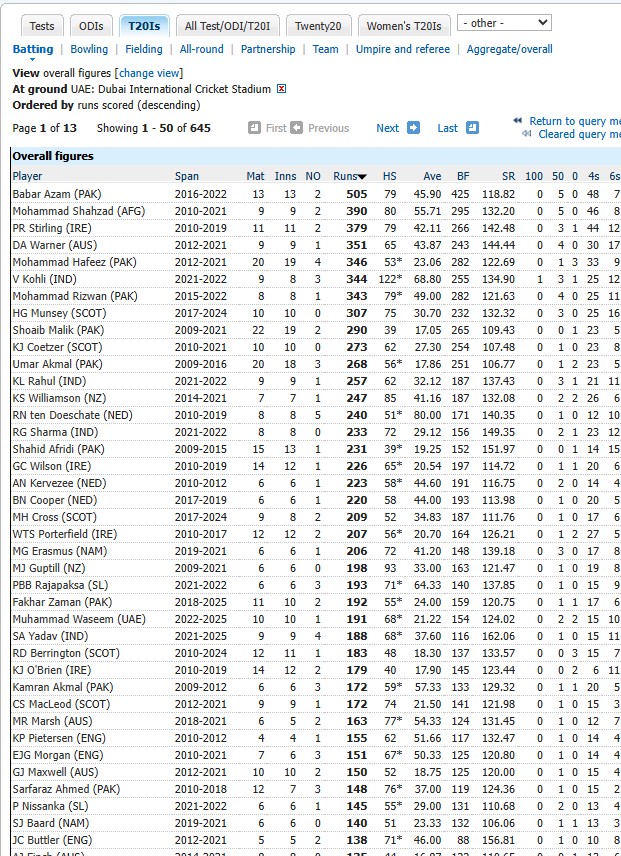Click the Last page arrow icon
Viewport: 621px width, 856px height.
(472, 128)
